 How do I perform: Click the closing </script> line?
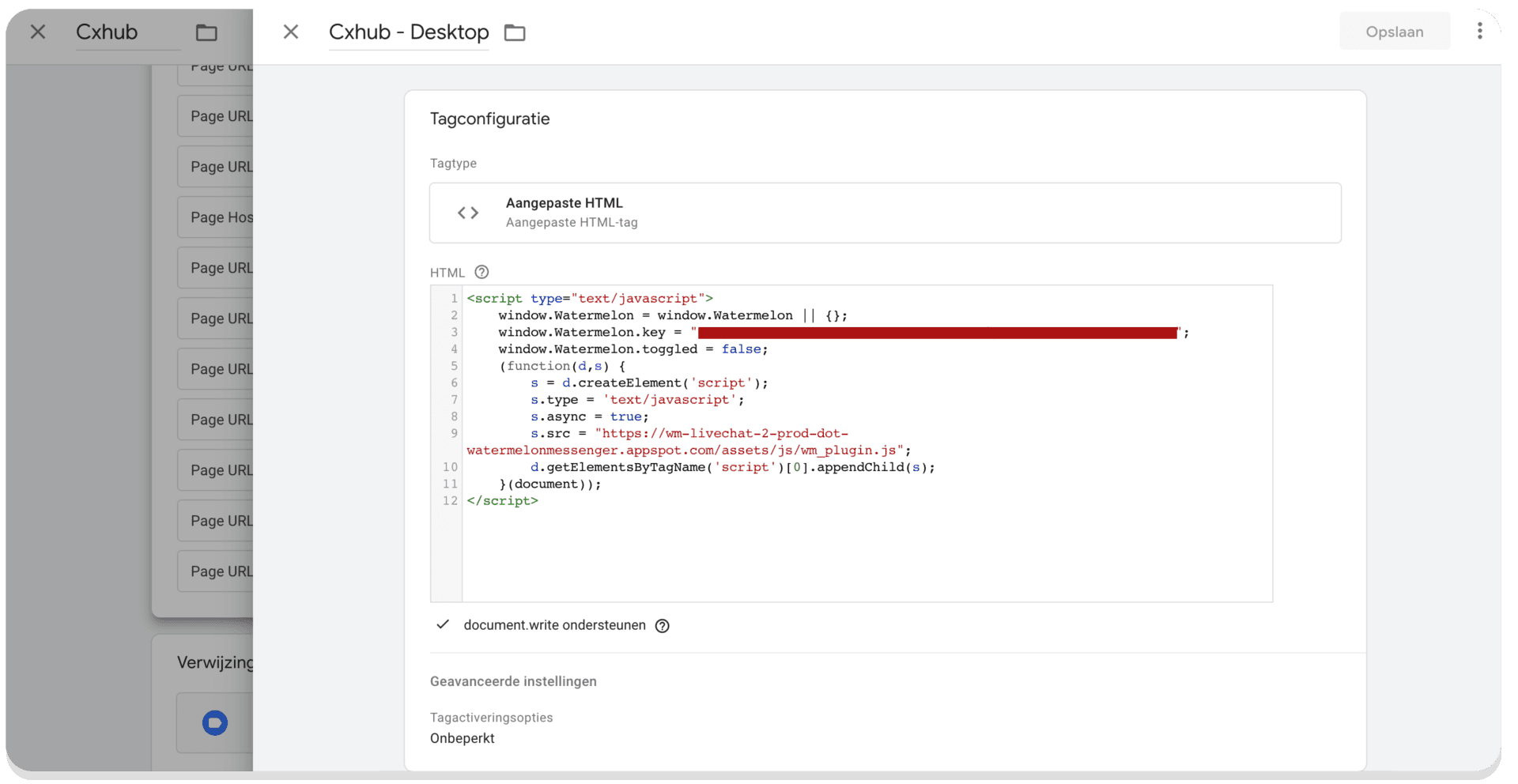[x=502, y=501]
